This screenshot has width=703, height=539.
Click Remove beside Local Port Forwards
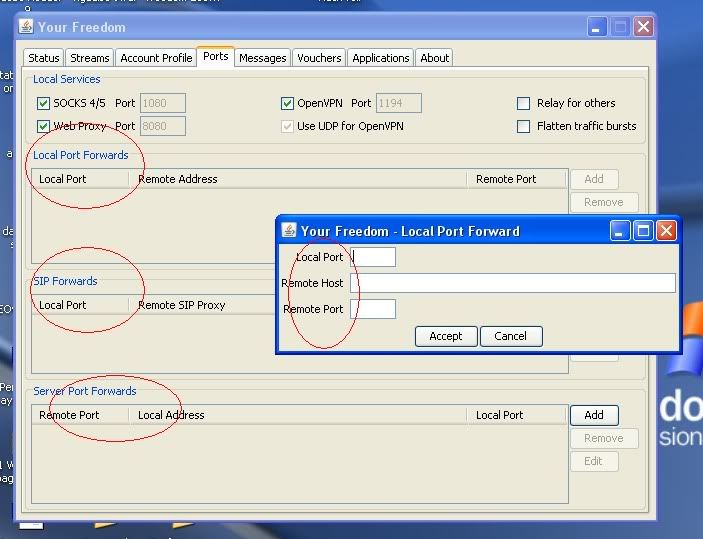(x=604, y=202)
